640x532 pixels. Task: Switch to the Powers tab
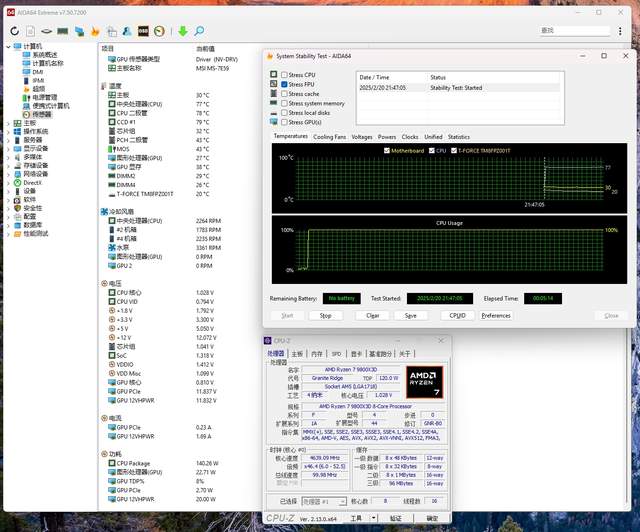[x=387, y=137]
